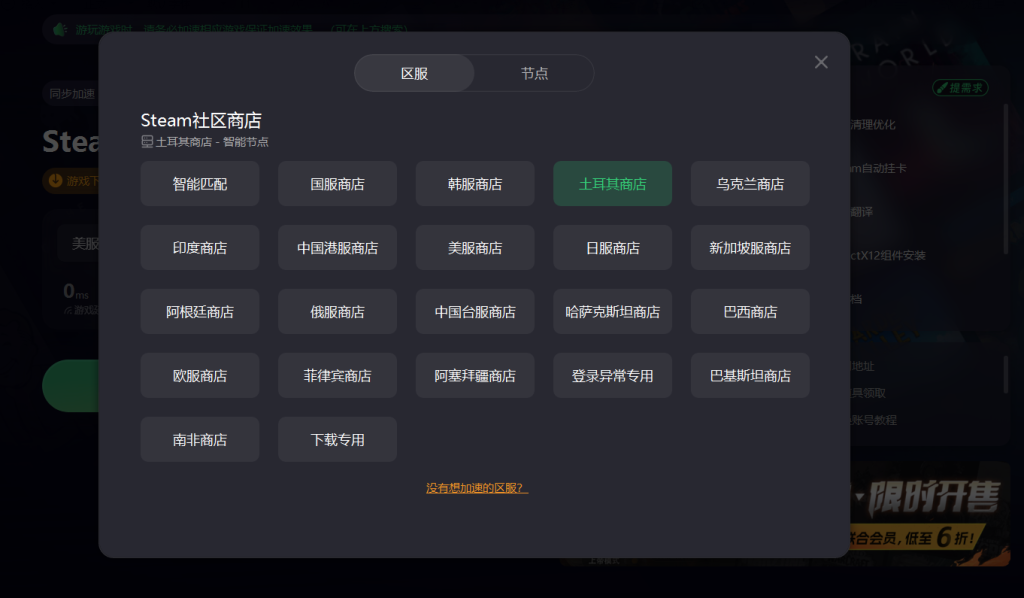
Task: Pick 下载专用 option
Action: [338, 440]
